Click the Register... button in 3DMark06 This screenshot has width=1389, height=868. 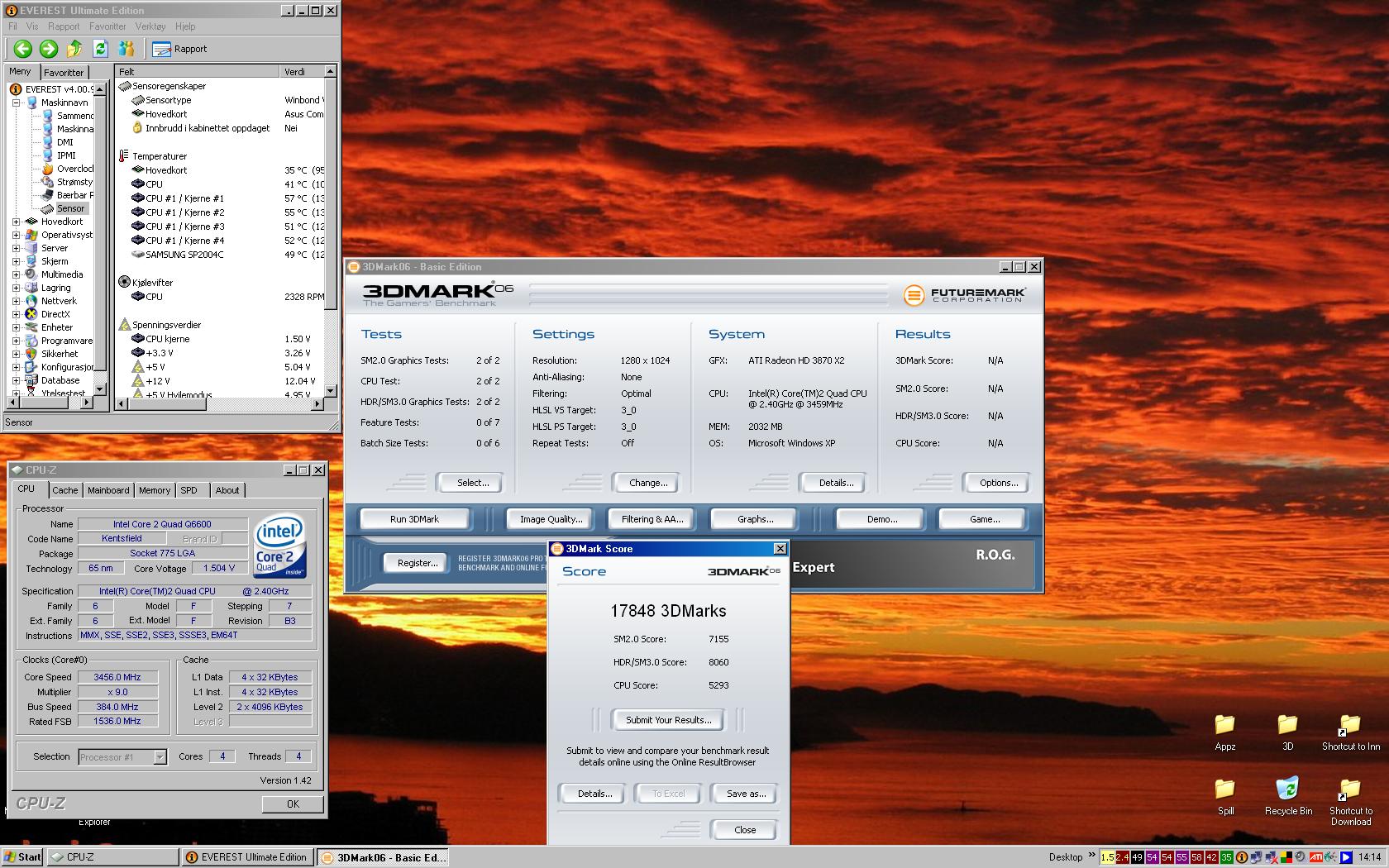(418, 563)
